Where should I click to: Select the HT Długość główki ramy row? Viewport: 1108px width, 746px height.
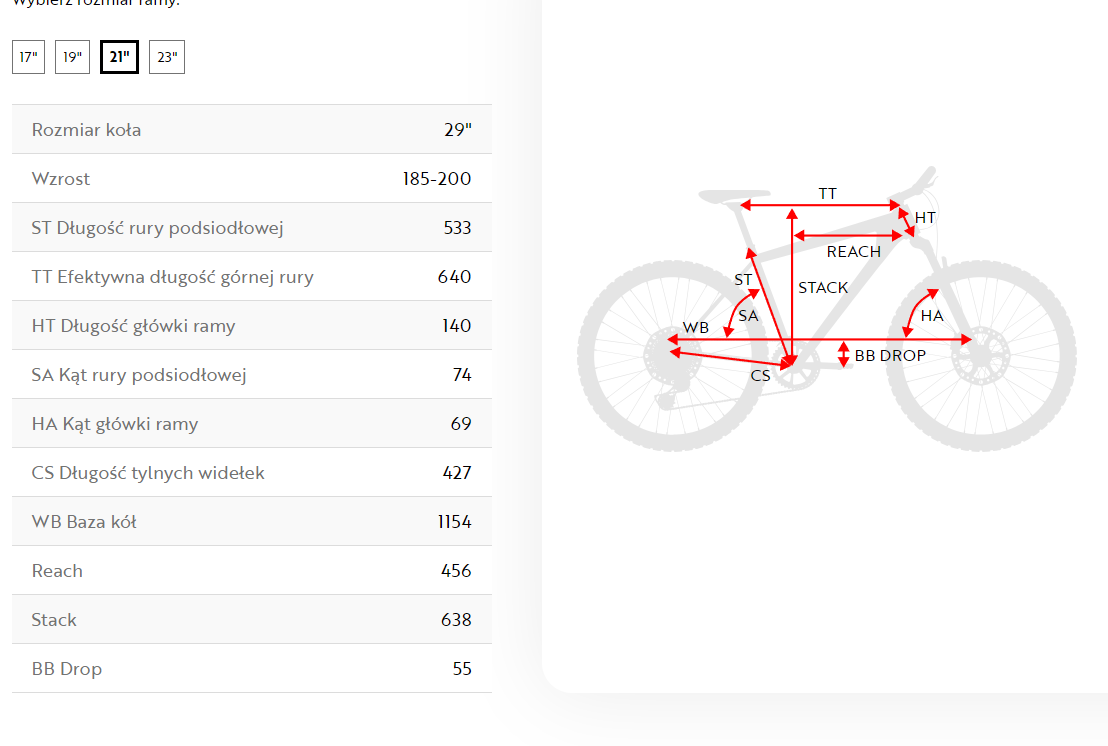251,326
